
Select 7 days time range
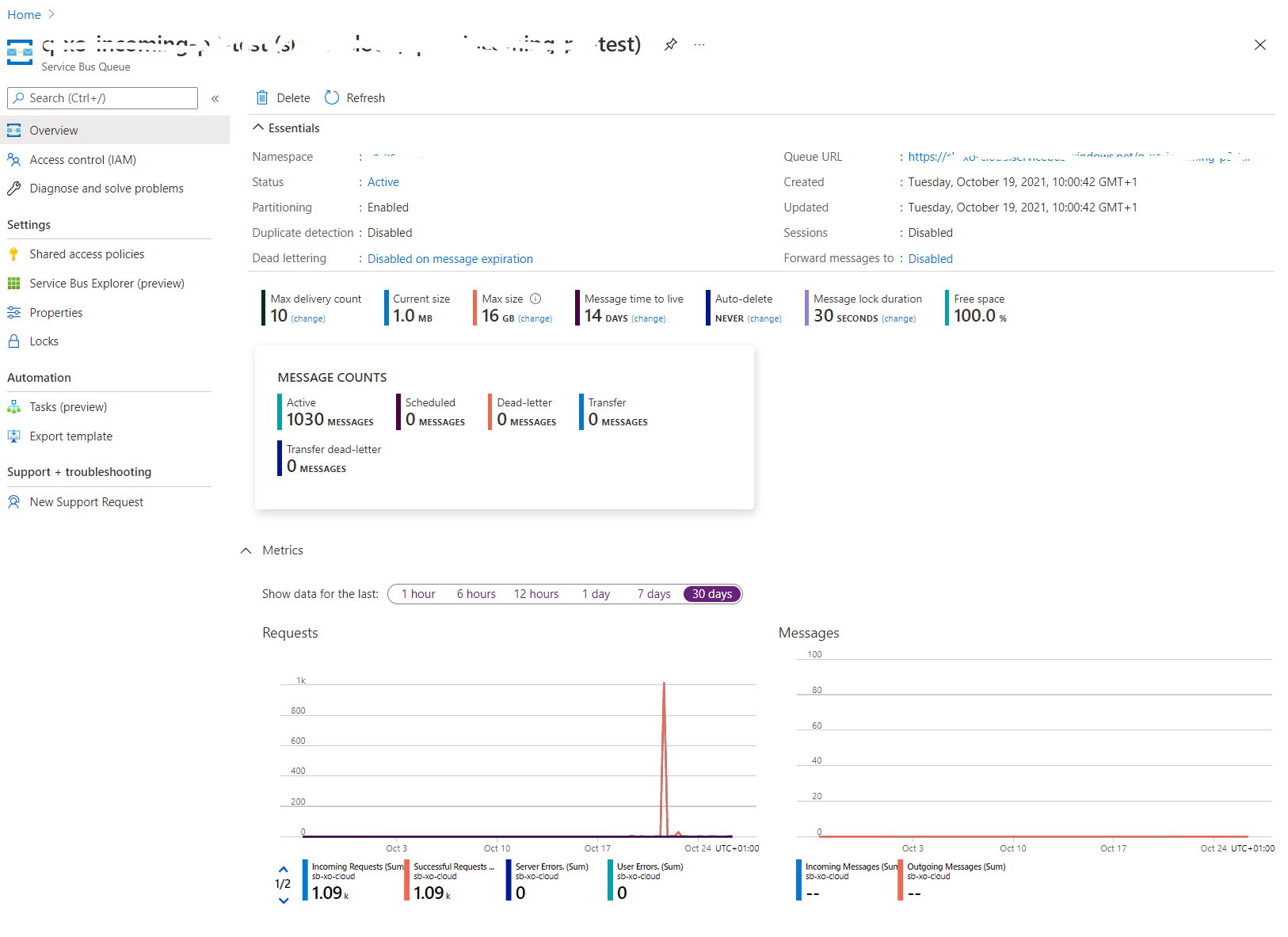tap(654, 594)
